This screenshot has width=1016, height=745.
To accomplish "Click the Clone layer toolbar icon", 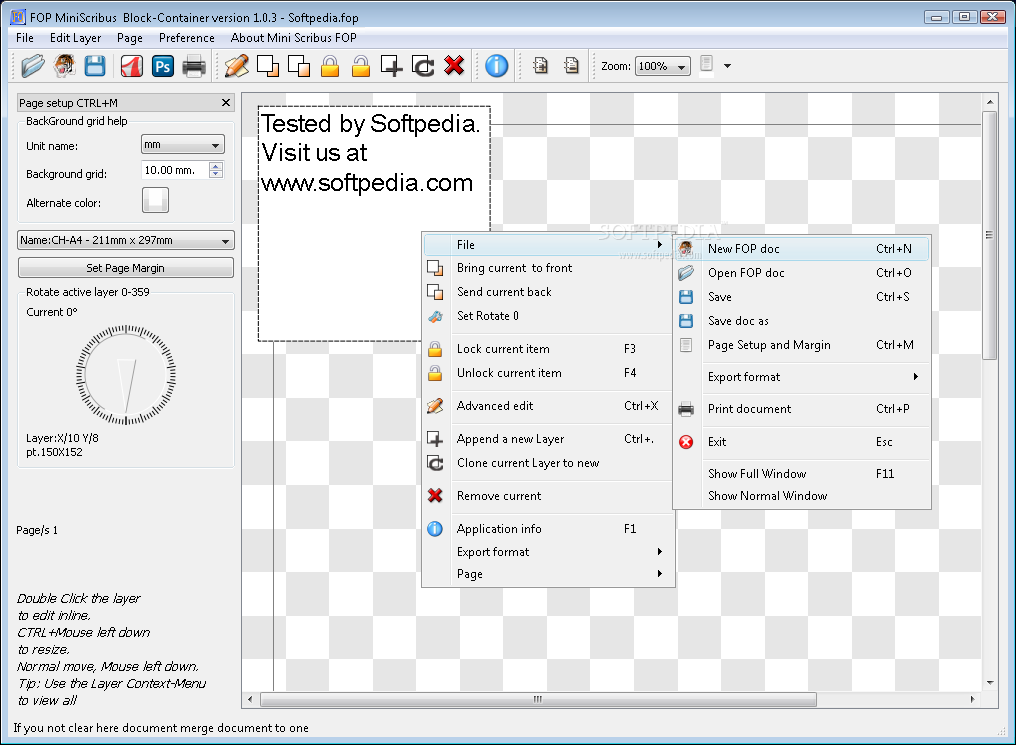I will 423,66.
